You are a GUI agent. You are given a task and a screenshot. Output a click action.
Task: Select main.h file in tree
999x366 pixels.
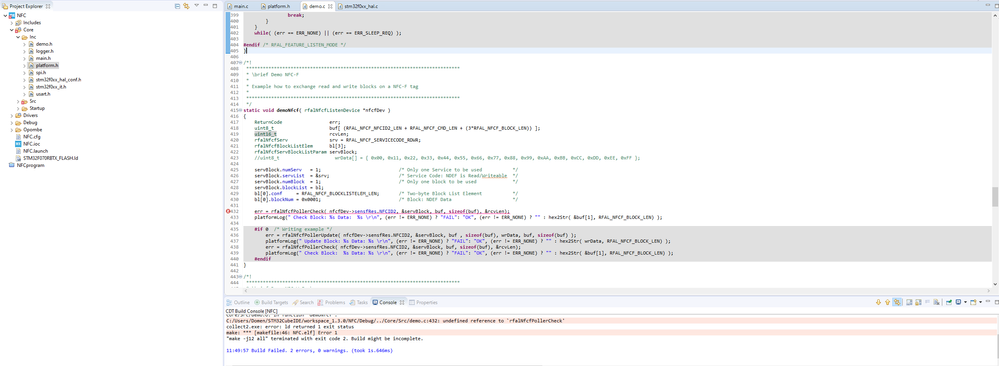(43, 58)
